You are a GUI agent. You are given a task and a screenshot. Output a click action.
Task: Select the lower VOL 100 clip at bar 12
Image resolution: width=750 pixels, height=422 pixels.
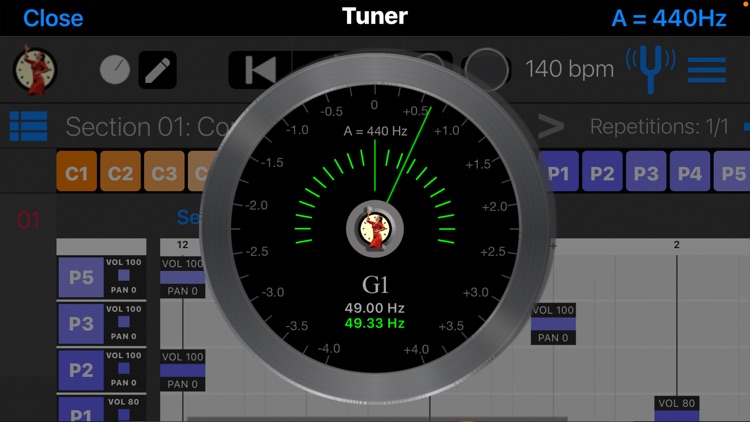pyautogui.click(x=182, y=370)
